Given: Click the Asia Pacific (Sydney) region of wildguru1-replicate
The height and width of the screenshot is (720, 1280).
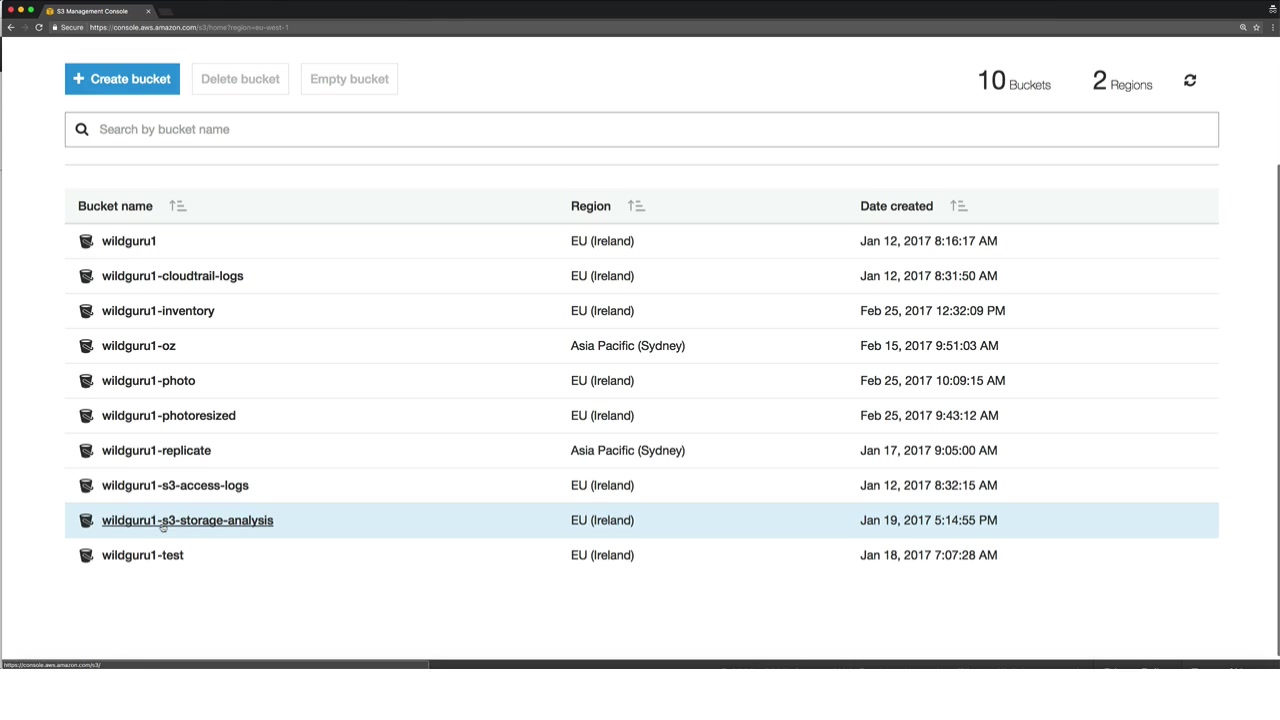Looking at the screenshot, I should [x=628, y=451].
